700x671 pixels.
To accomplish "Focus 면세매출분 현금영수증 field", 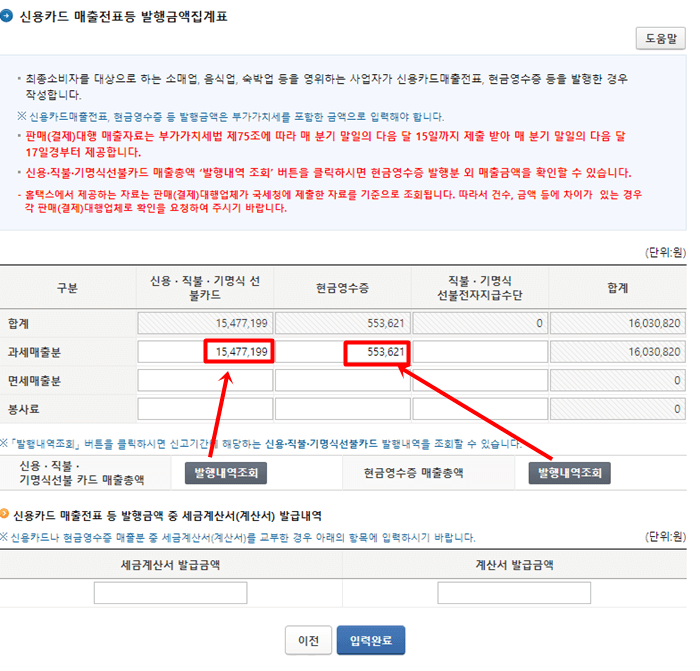I will [343, 380].
